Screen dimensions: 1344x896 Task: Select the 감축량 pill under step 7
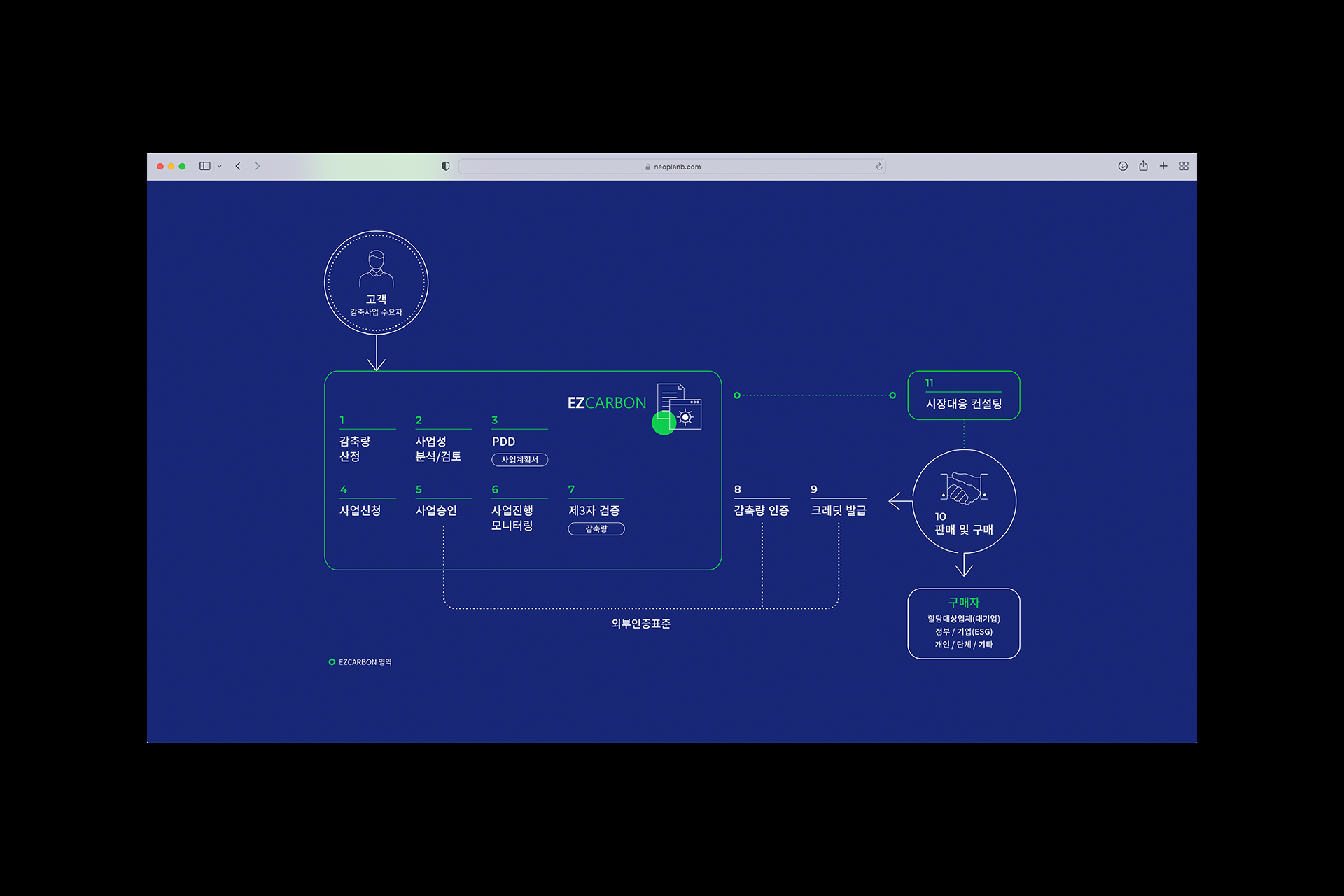pyautogui.click(x=596, y=528)
